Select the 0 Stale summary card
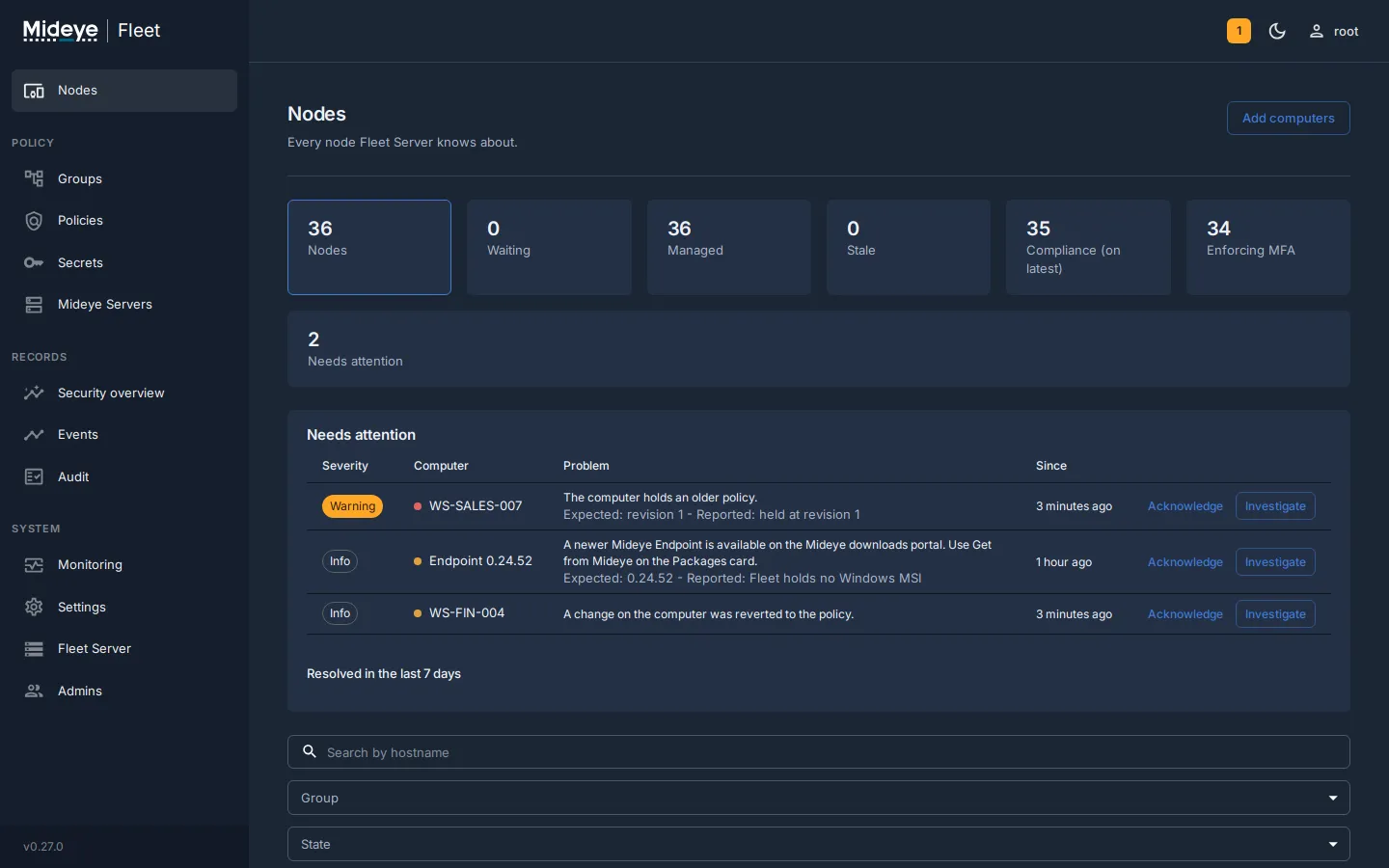The height and width of the screenshot is (868, 1389). [x=909, y=247]
